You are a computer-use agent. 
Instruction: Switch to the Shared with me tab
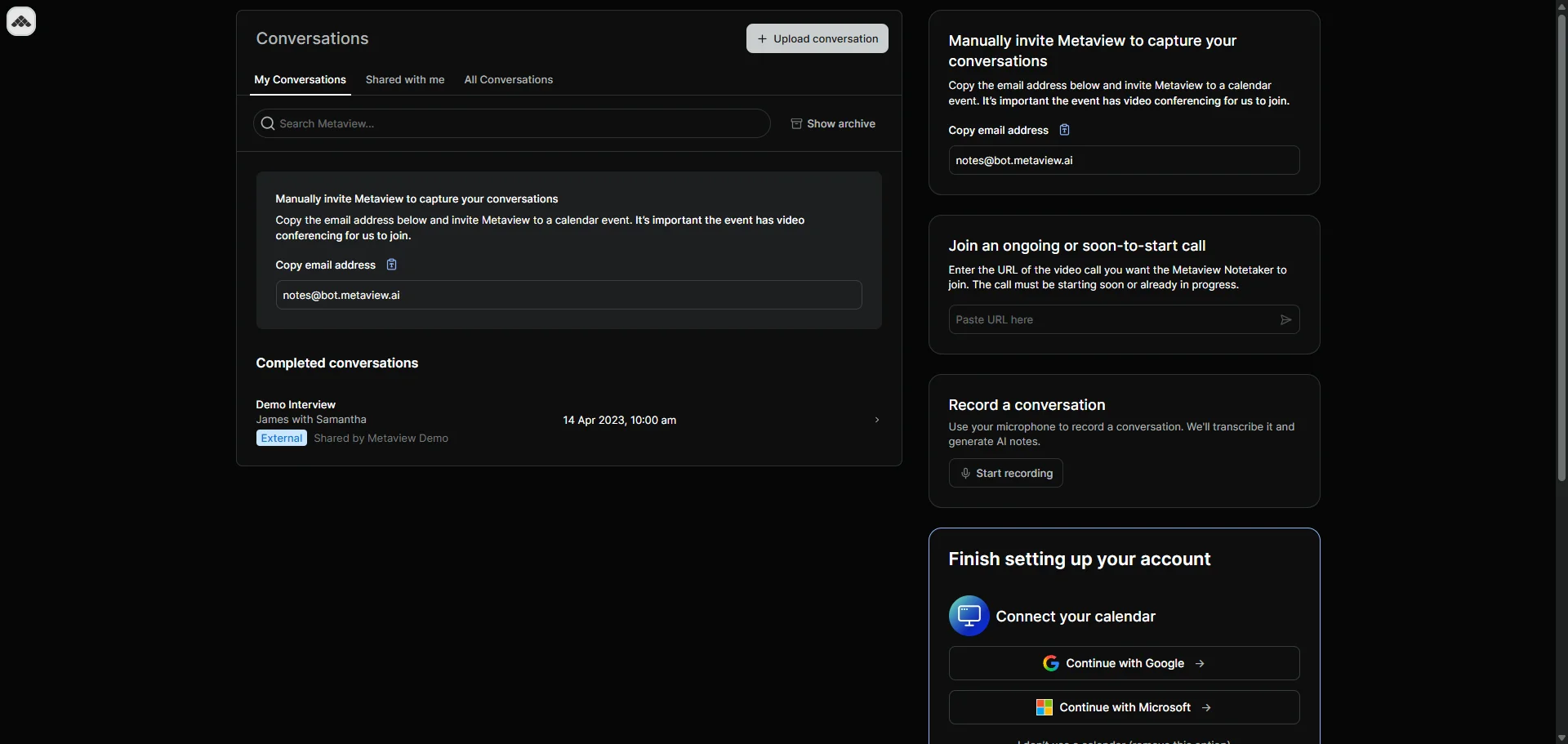[405, 80]
